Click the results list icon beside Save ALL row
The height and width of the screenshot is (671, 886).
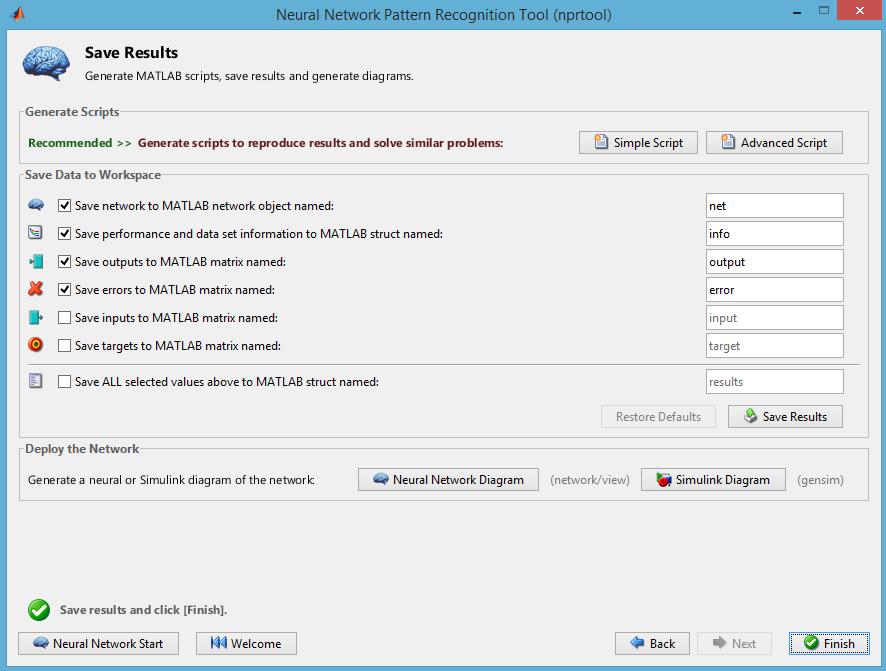click(35, 381)
